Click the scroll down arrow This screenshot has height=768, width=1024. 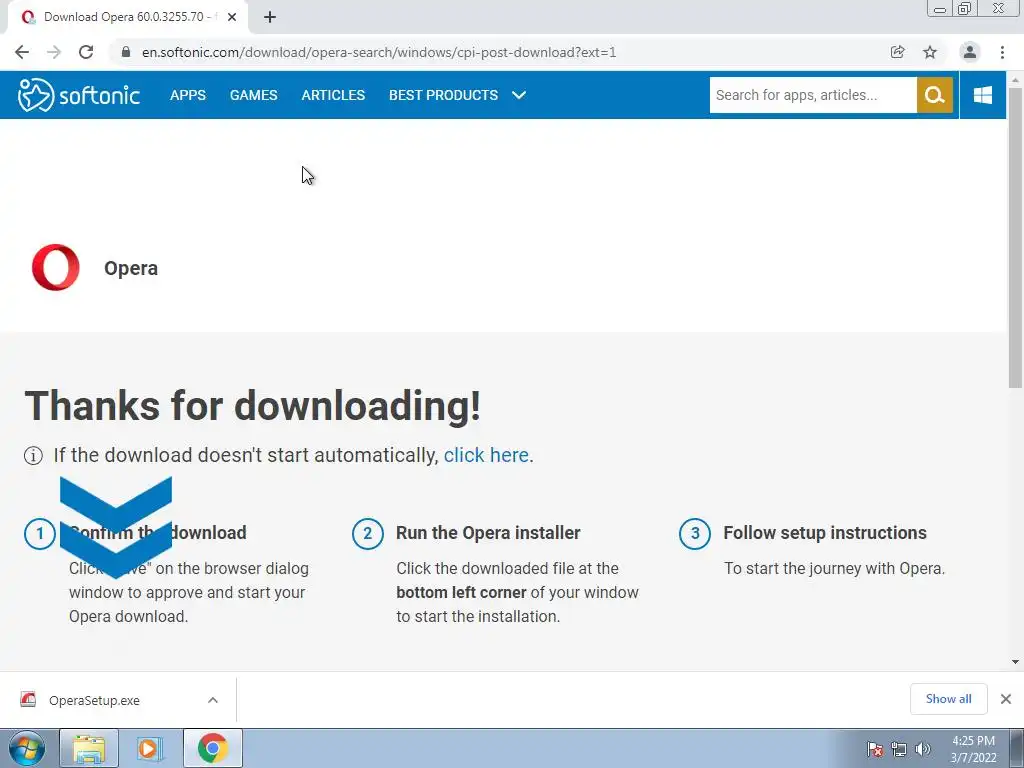[x=1015, y=662]
